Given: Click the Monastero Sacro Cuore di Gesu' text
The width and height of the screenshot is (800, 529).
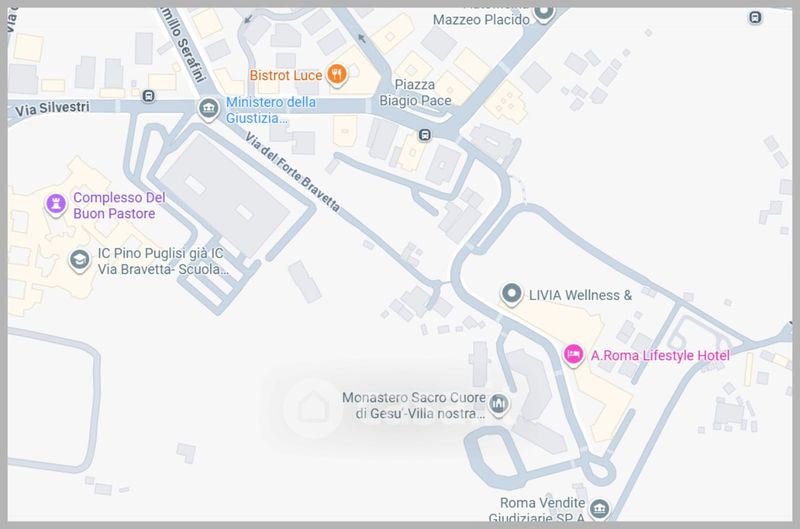Looking at the screenshot, I should pos(414,405).
